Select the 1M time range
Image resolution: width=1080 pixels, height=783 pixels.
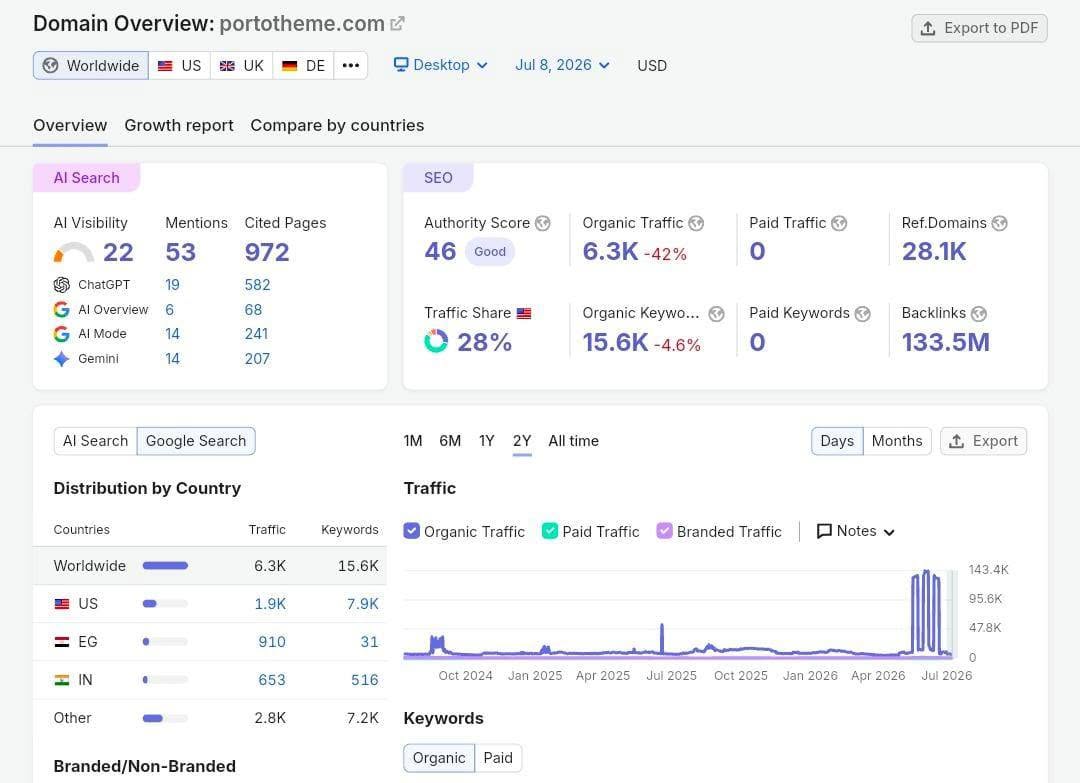[x=413, y=441]
